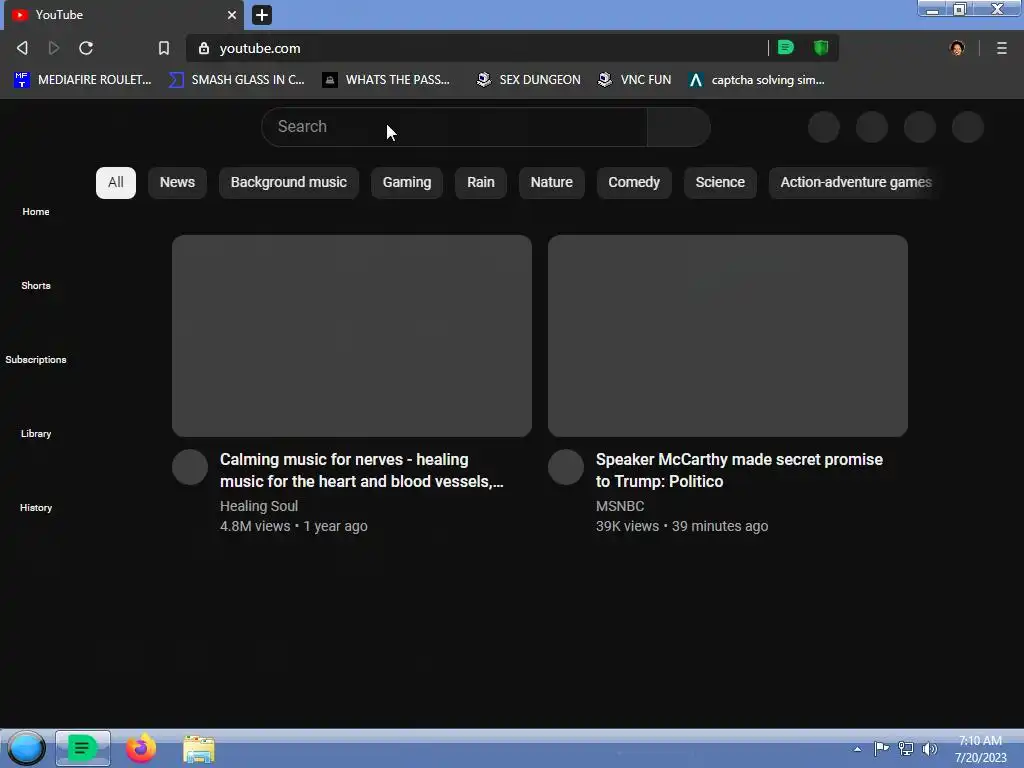
Task: Click the padlock site info icon
Action: point(204,48)
